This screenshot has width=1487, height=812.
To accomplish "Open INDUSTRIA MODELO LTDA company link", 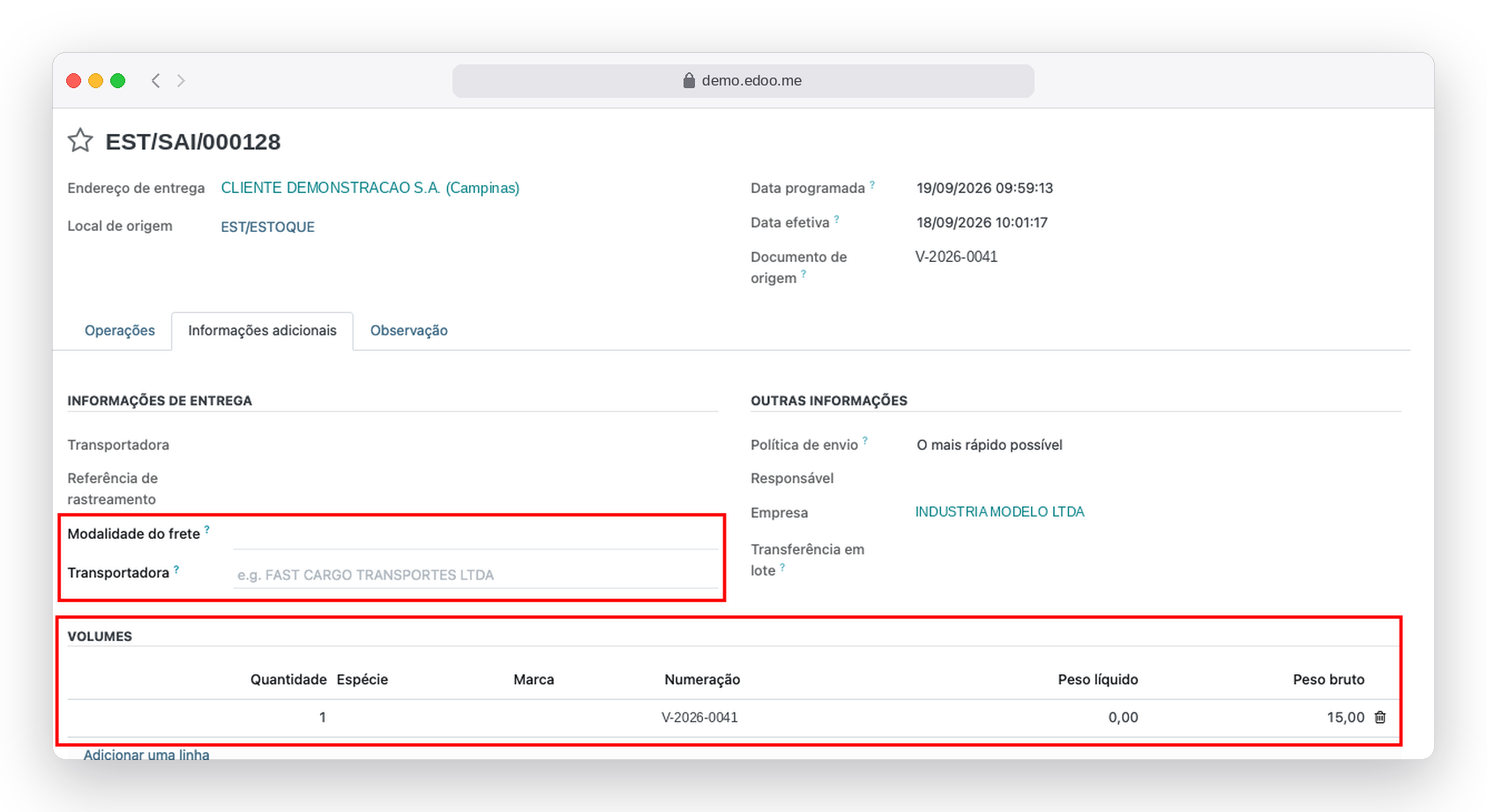I will click(1000, 511).
